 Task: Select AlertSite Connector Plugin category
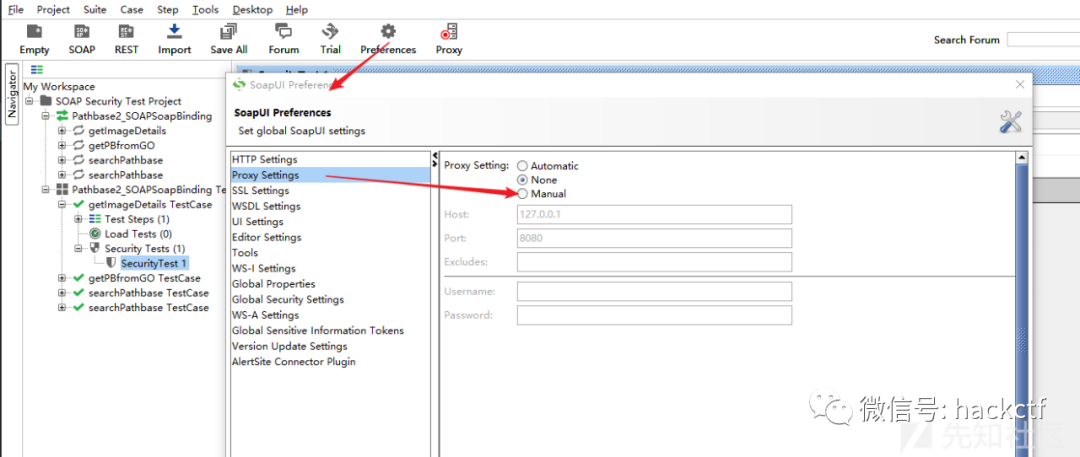331,362
